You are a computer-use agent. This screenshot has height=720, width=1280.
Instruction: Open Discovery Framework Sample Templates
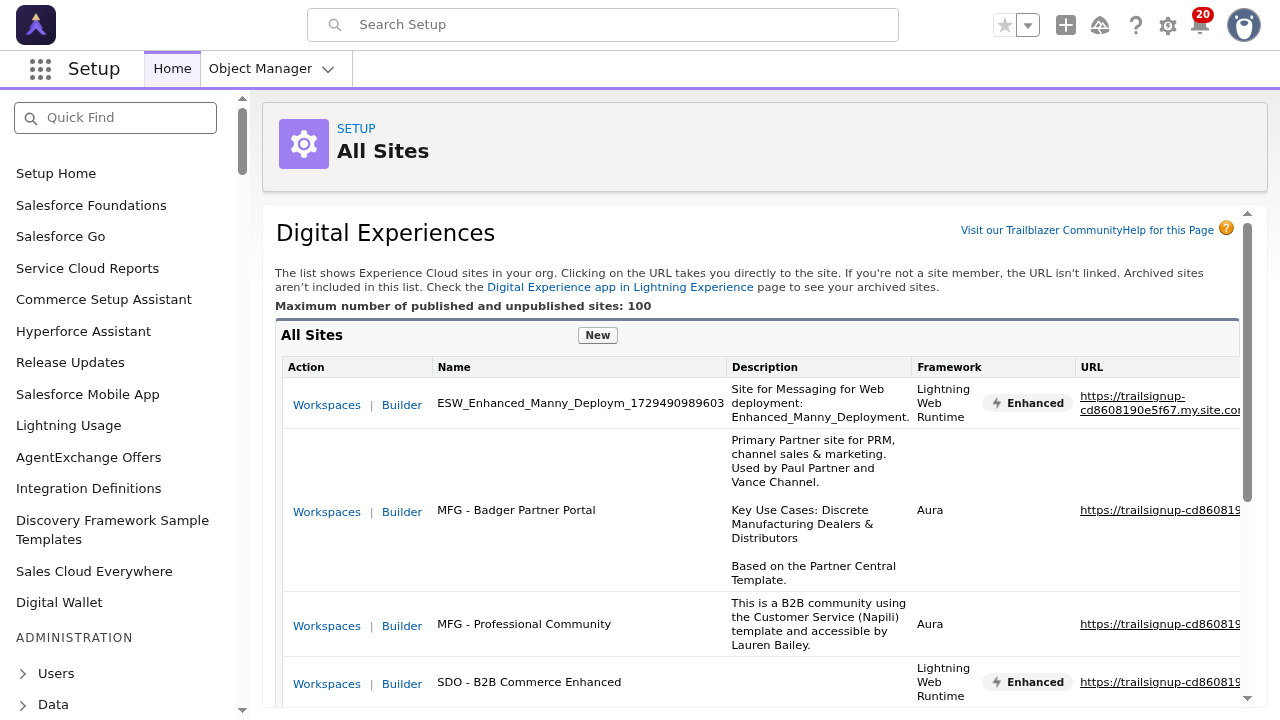pyautogui.click(x=112, y=530)
